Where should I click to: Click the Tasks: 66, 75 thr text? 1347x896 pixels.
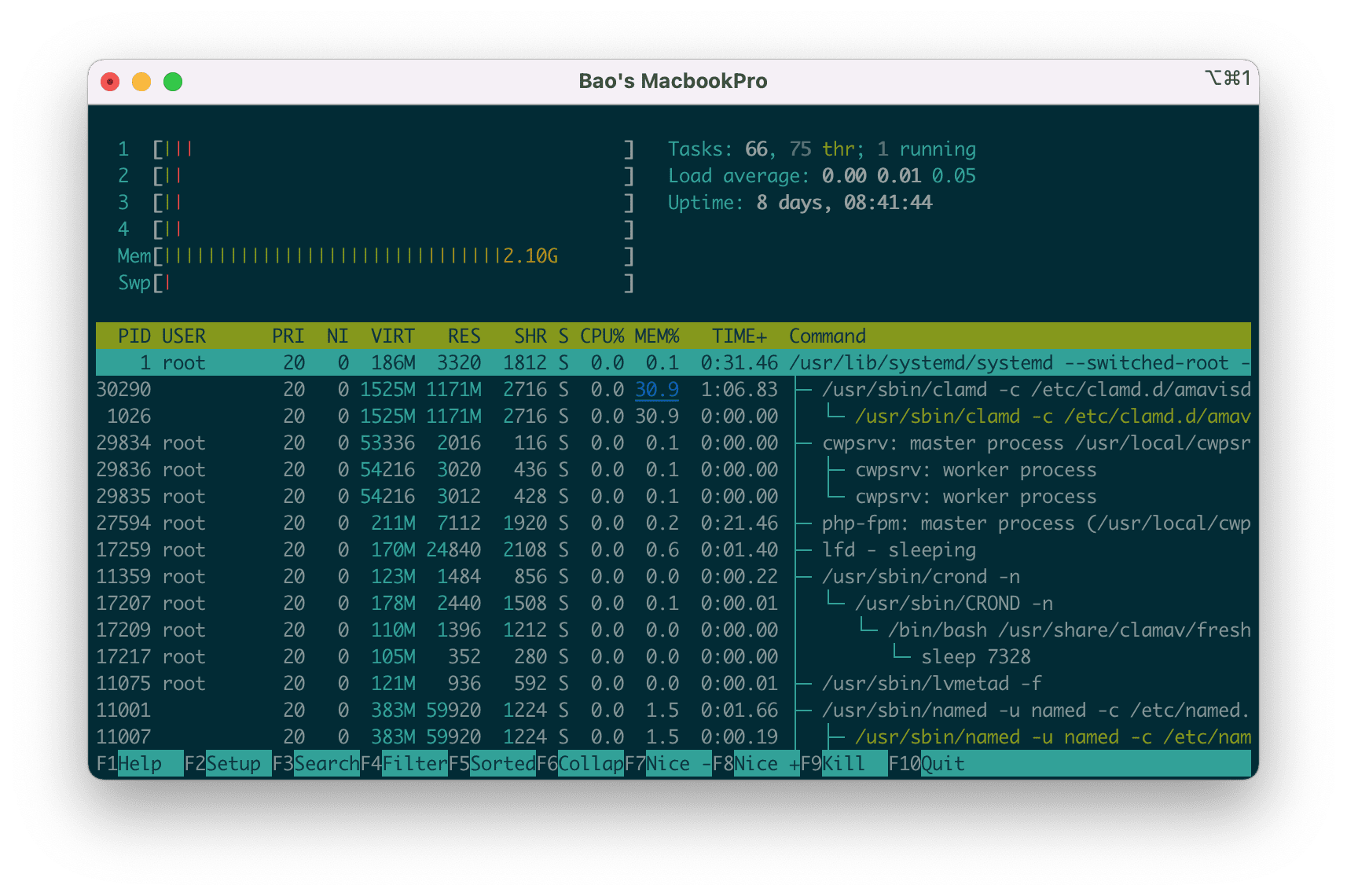coord(765,149)
